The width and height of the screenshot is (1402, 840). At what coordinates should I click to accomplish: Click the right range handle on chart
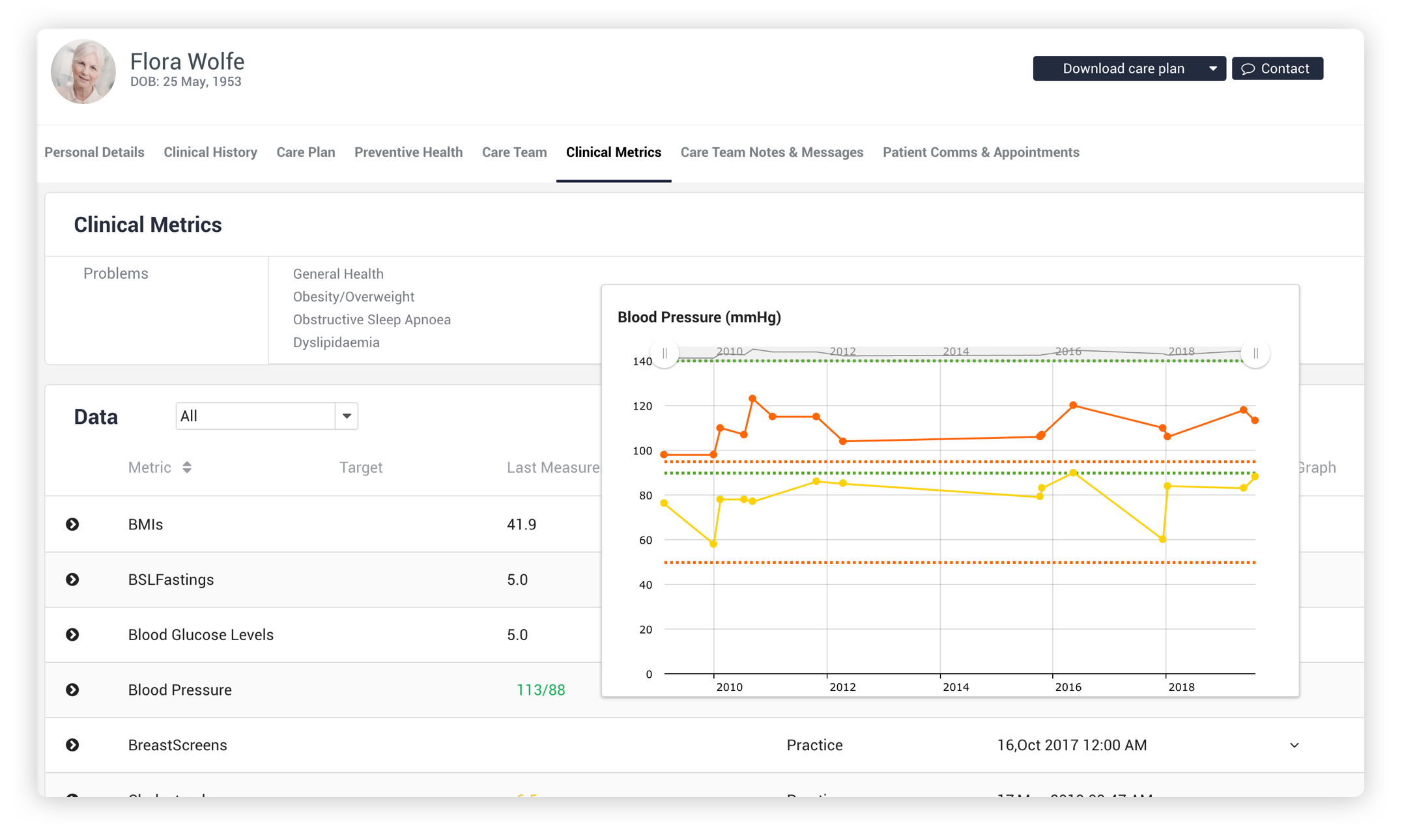tap(1255, 354)
